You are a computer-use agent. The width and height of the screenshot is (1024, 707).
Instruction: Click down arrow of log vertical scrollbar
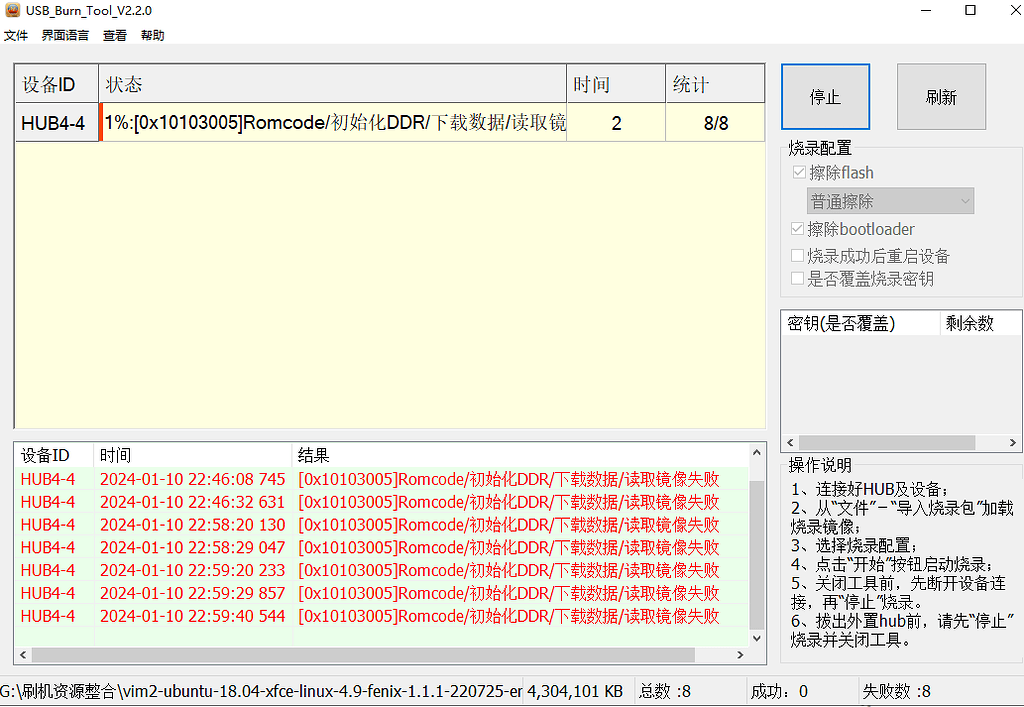click(x=756, y=638)
